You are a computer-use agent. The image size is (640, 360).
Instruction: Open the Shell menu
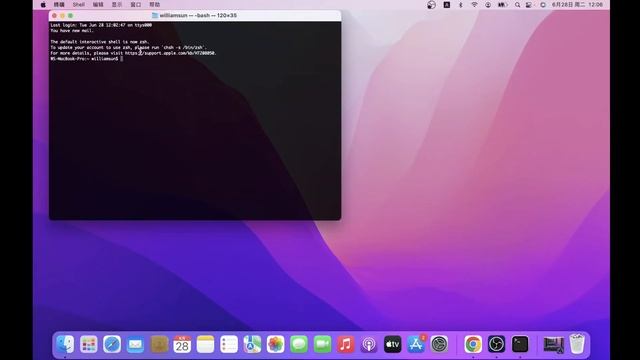tap(79, 4)
